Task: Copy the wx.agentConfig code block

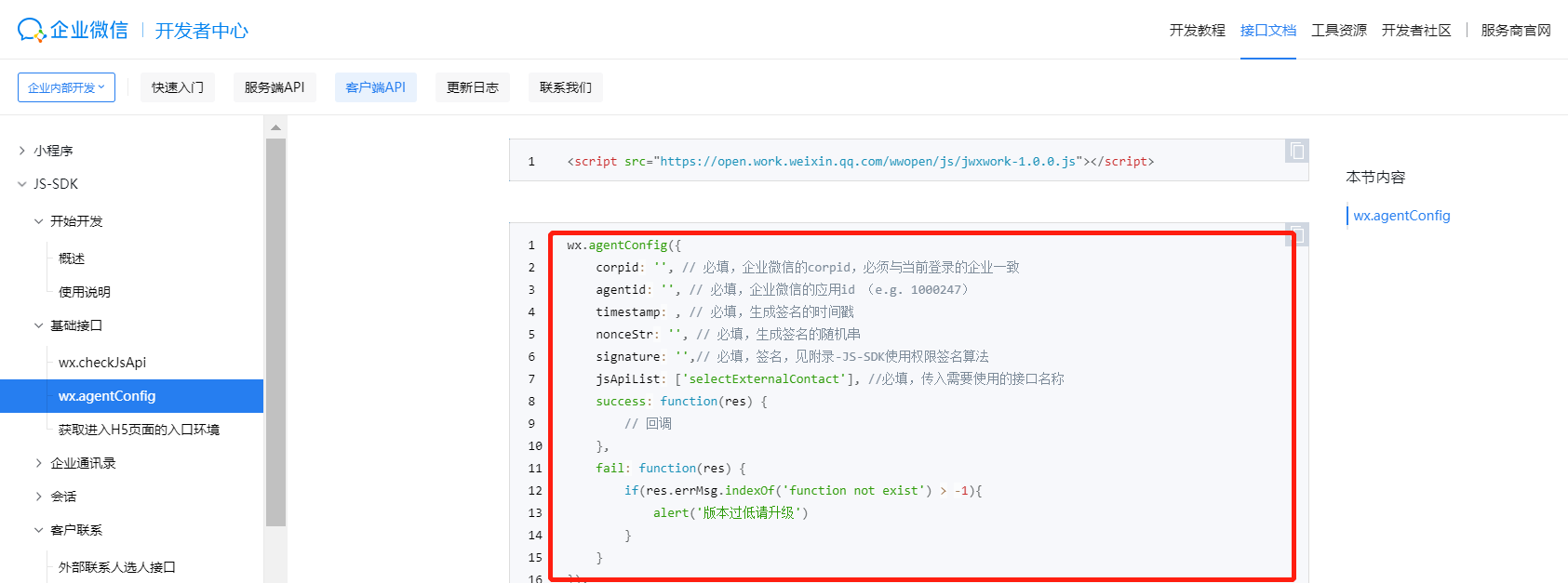Action: 1297,234
